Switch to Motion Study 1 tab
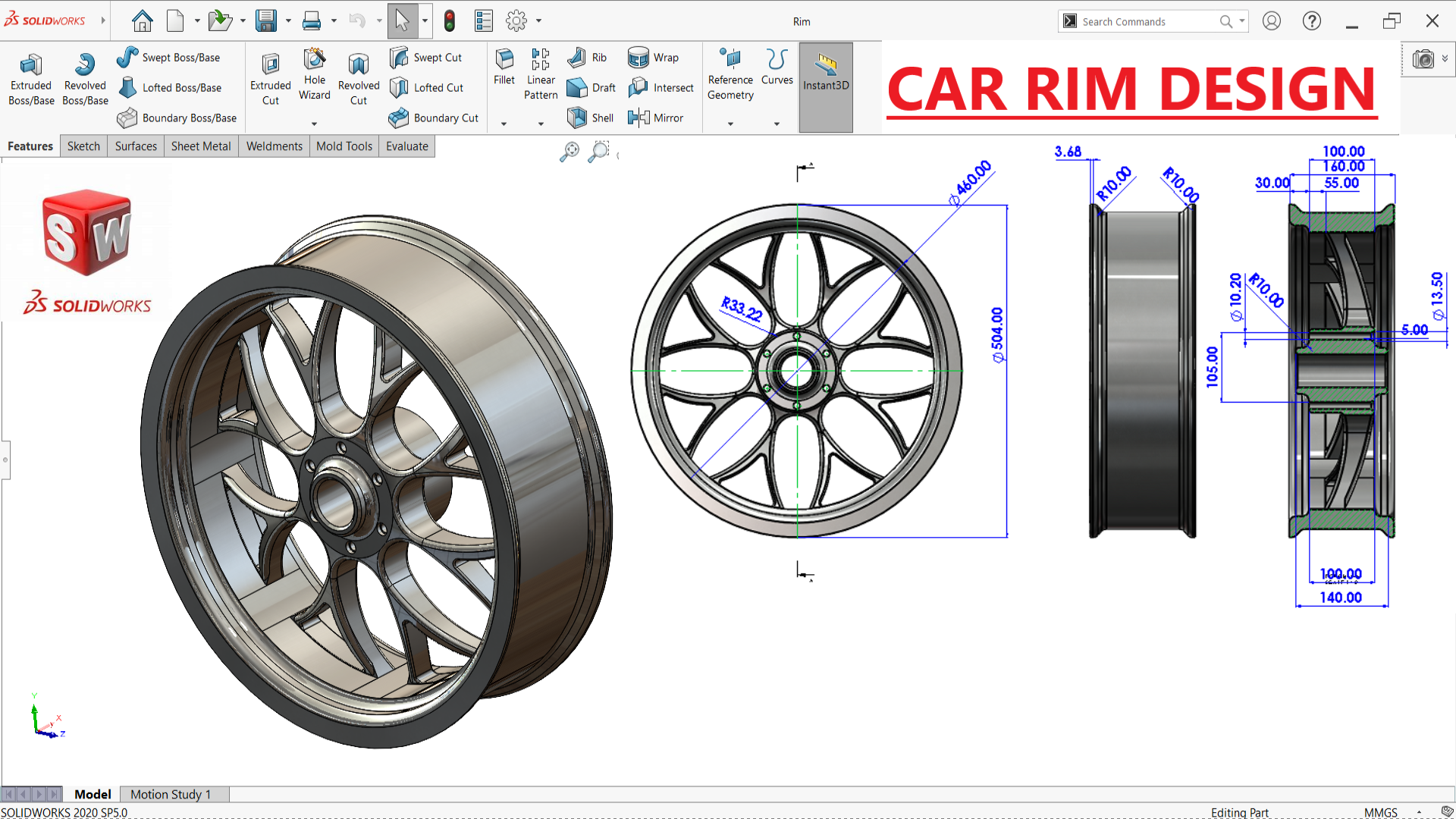1456x819 pixels. tap(170, 794)
